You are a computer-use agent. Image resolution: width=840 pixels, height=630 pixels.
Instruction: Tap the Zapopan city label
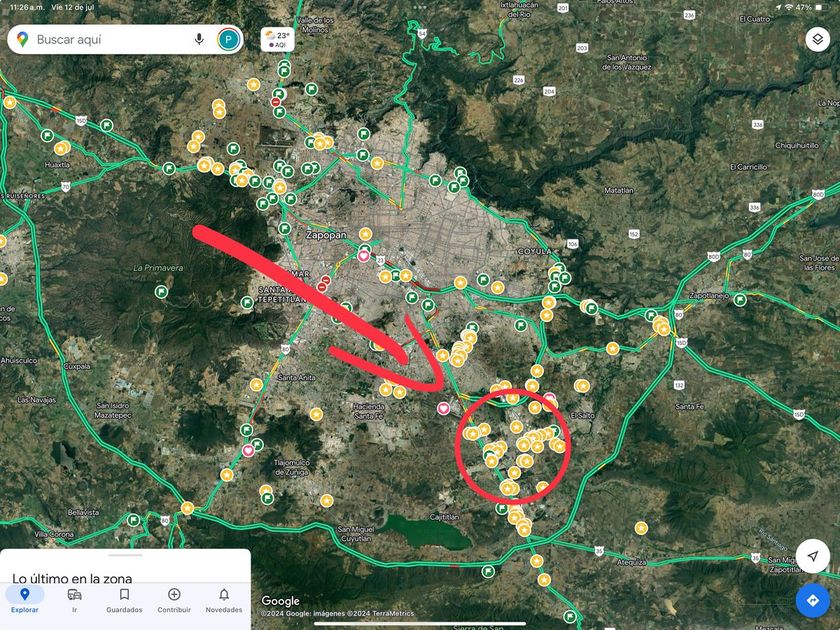[326, 235]
